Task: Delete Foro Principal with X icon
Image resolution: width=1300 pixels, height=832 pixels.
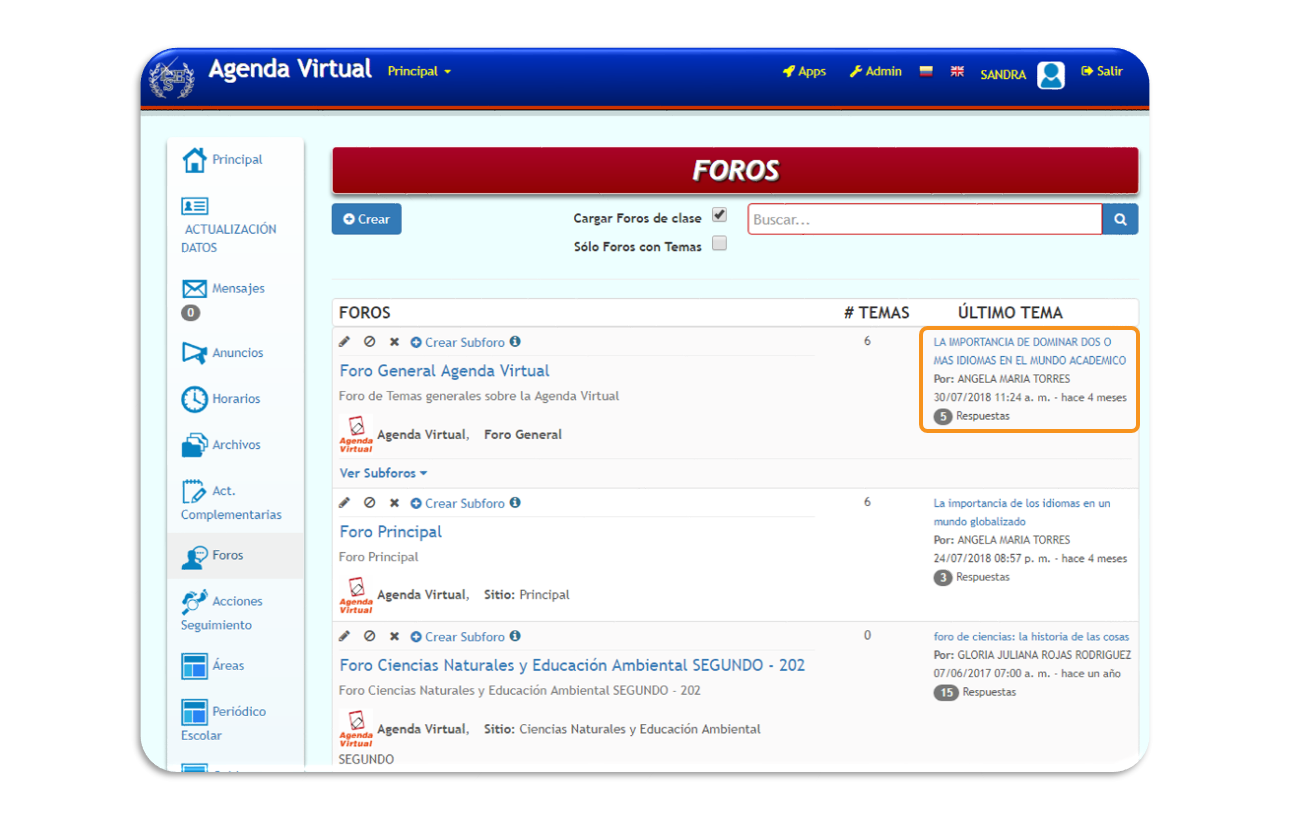Action: click(x=394, y=503)
